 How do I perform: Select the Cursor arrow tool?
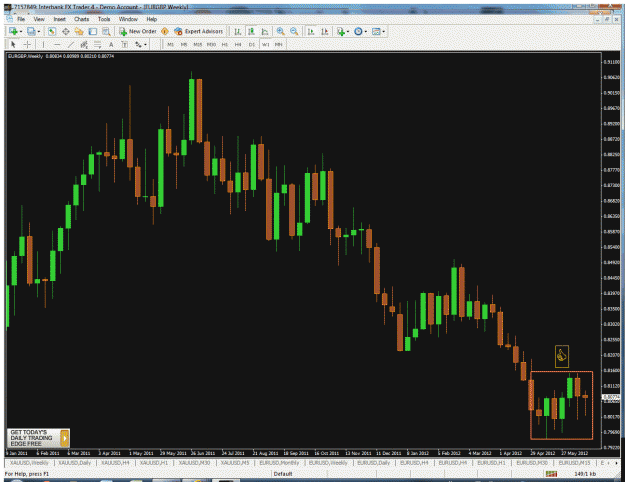pos(13,45)
